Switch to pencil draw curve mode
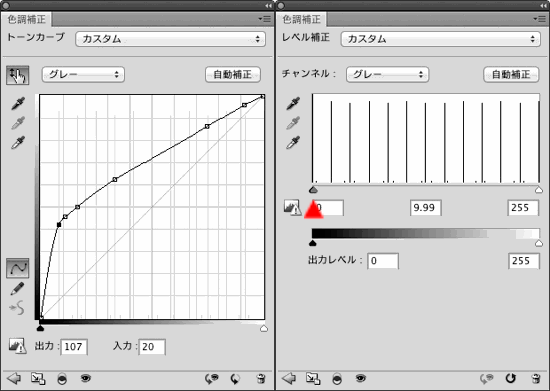The width and height of the screenshot is (550, 391). point(17,288)
